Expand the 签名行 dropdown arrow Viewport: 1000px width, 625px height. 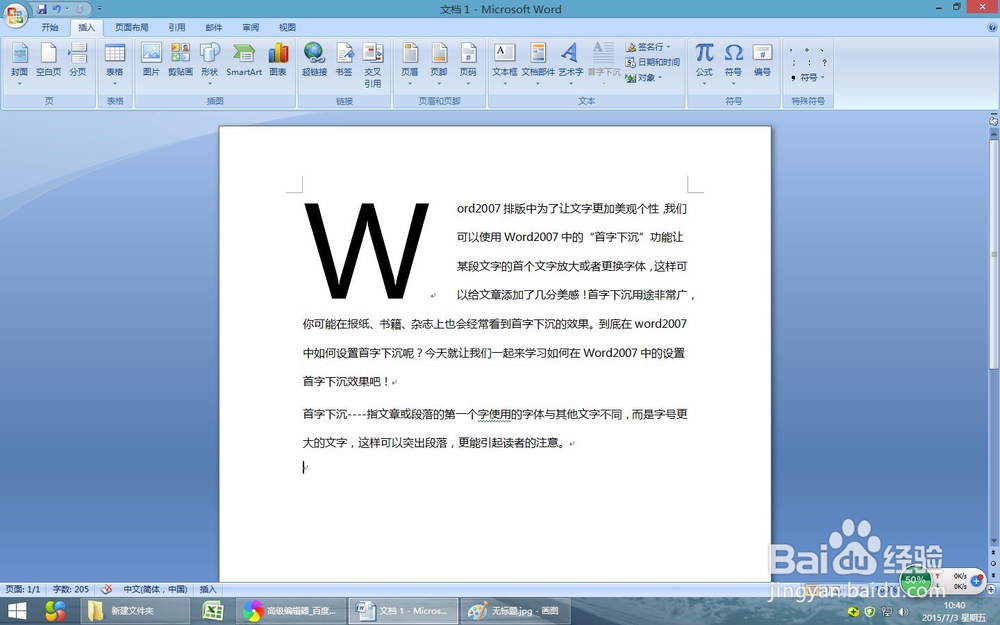(x=668, y=47)
